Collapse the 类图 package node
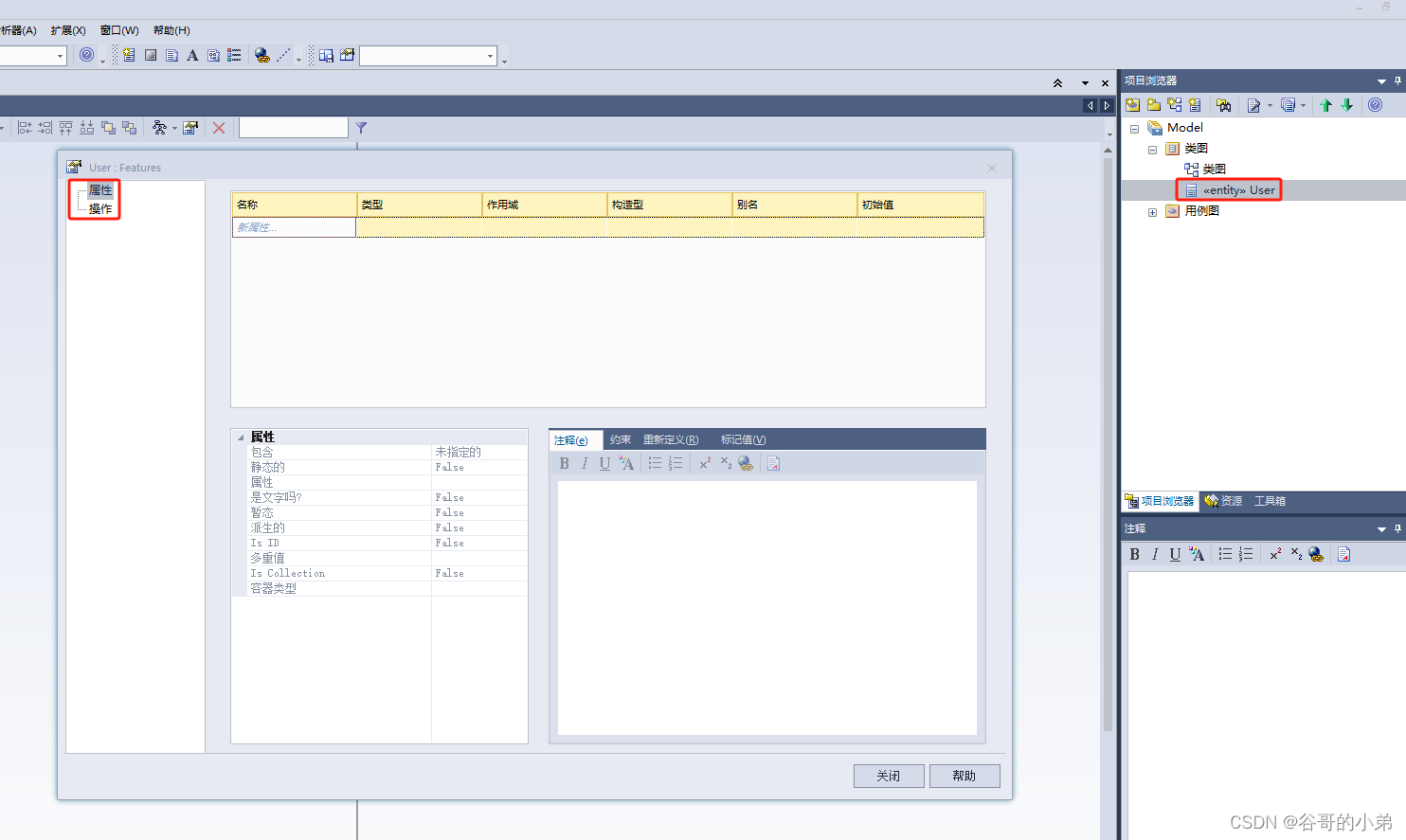Image resolution: width=1406 pixels, height=840 pixels. pyautogui.click(x=1152, y=150)
